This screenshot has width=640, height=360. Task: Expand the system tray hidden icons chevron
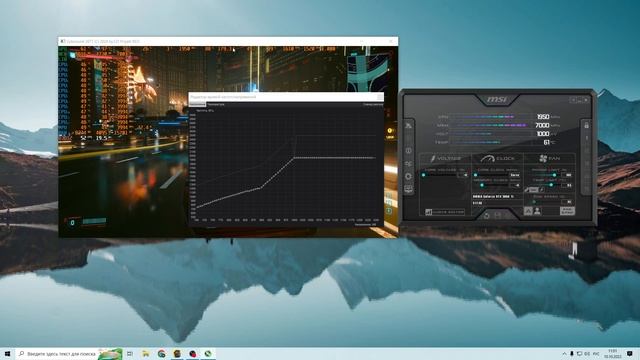point(564,353)
